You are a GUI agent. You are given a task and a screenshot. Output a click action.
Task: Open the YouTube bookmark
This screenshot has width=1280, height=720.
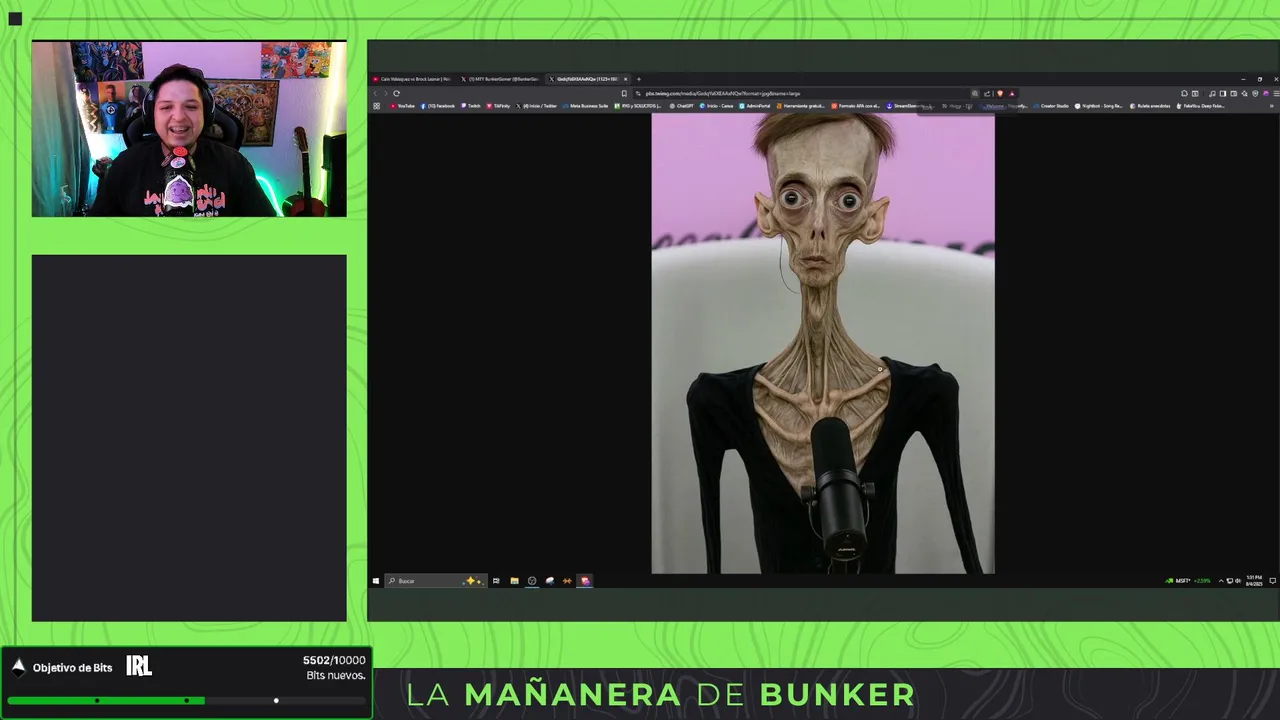click(x=402, y=106)
